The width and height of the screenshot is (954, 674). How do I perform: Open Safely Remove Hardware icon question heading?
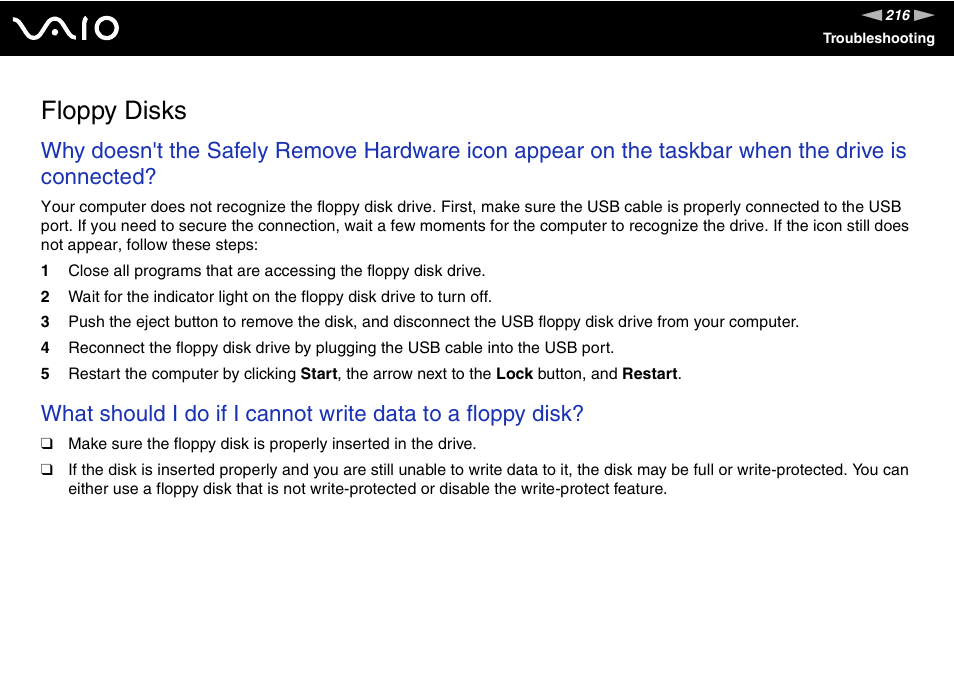(x=473, y=164)
